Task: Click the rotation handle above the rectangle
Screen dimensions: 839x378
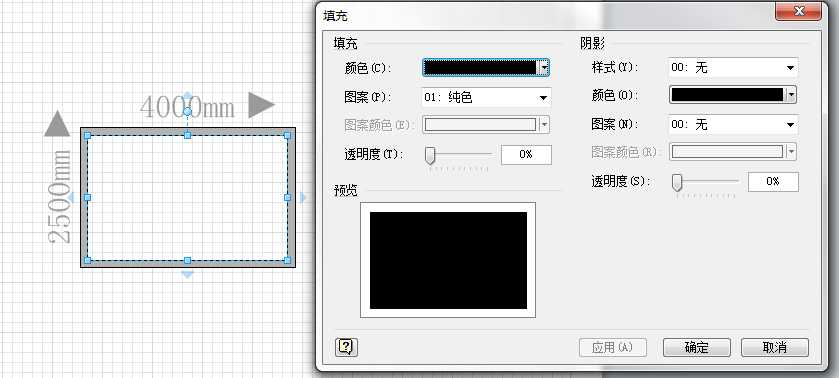Action: [187, 111]
